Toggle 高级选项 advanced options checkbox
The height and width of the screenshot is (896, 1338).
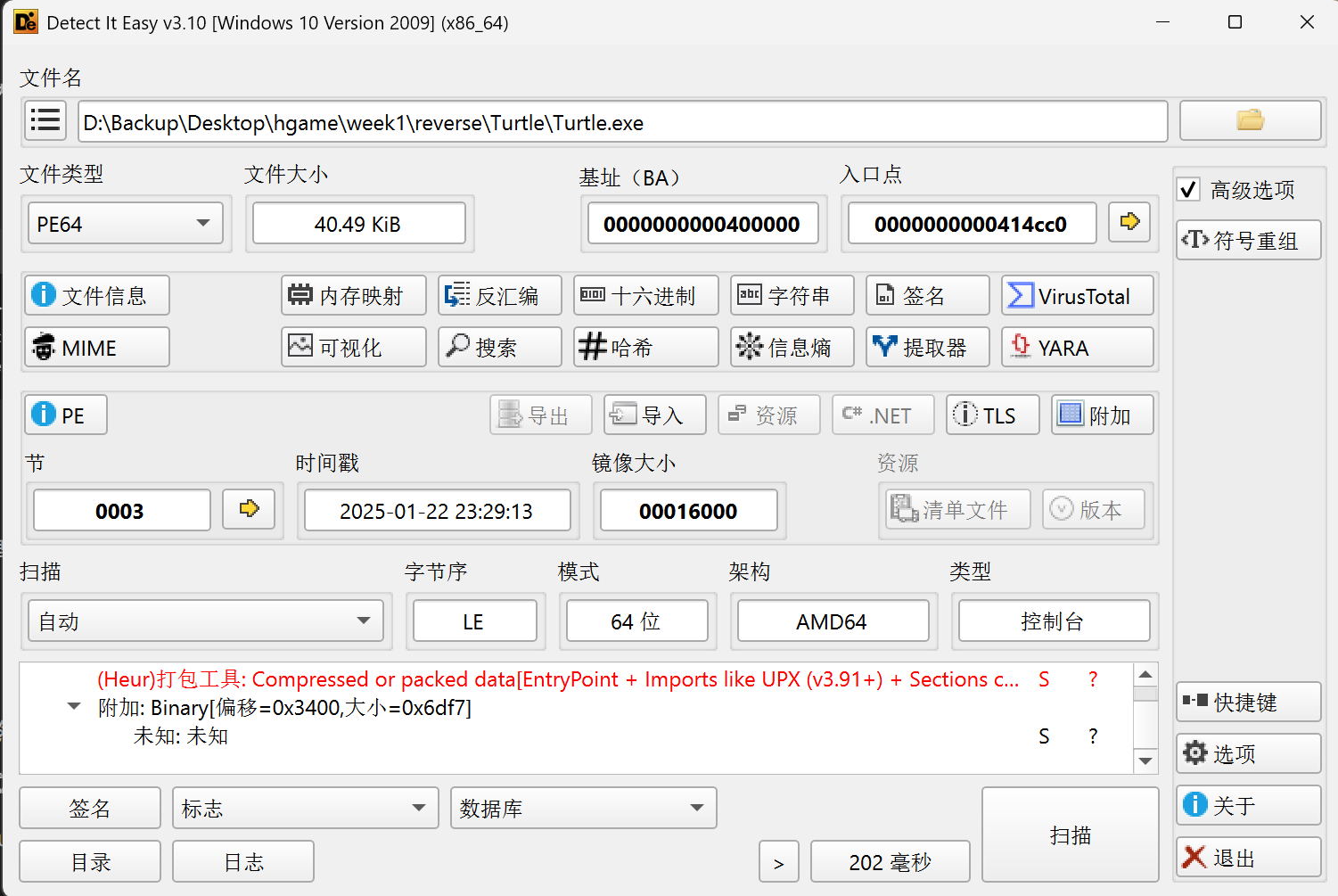(1188, 189)
